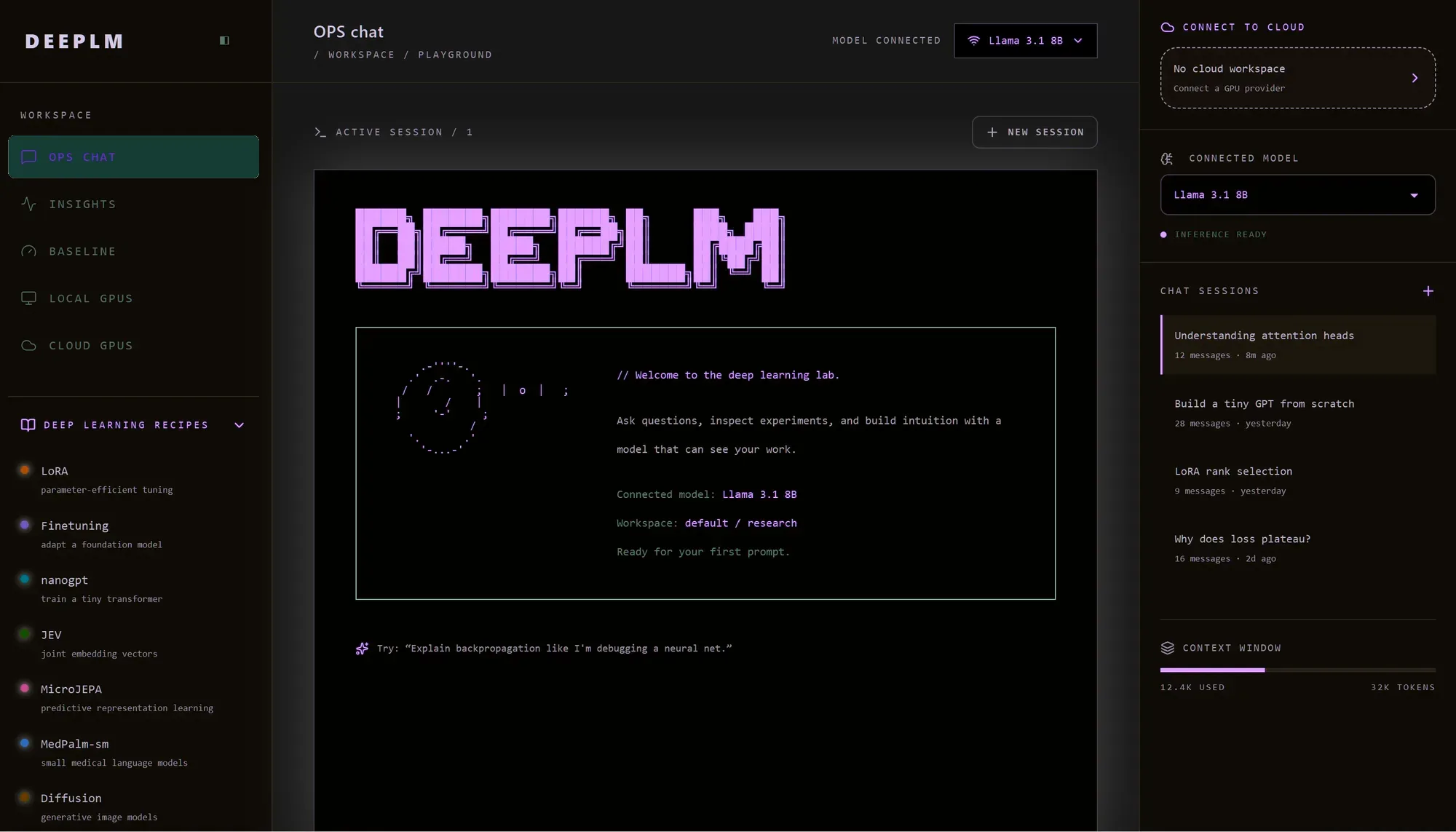Click the Inference Ready status dot
Image resolution: width=1456 pixels, height=832 pixels.
[1163, 234]
